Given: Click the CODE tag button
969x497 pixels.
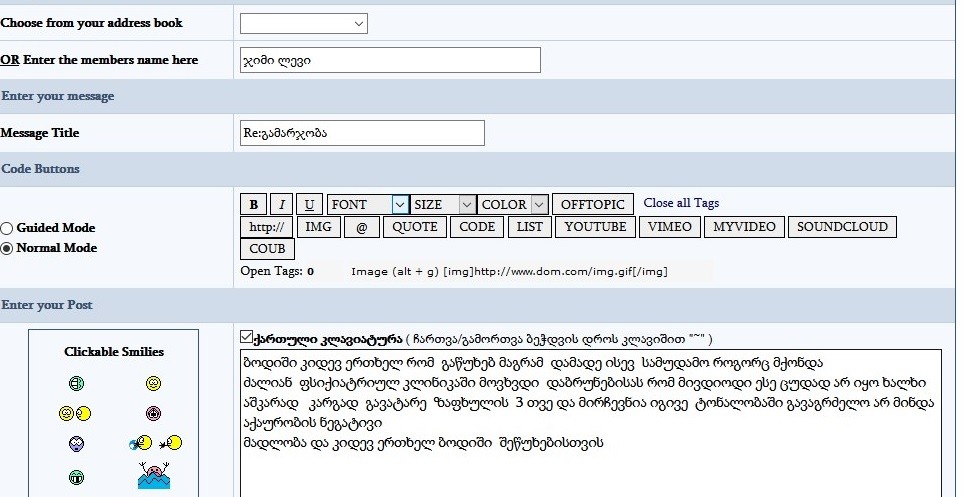Looking at the screenshot, I should pos(477,227).
